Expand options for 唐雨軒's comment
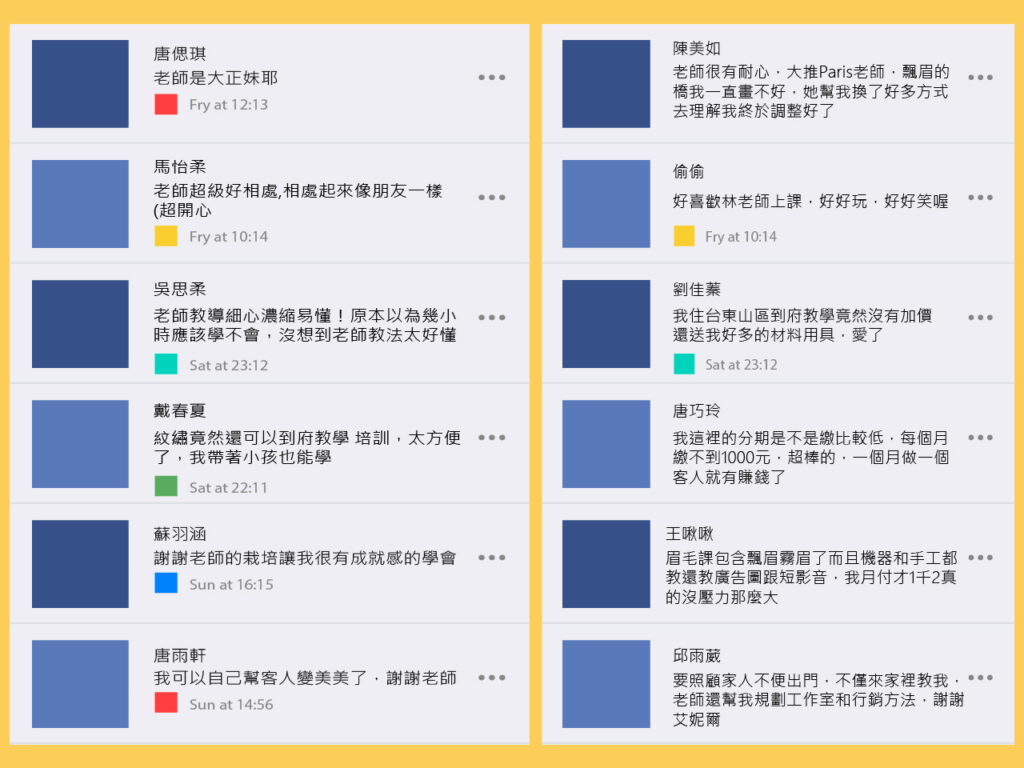 (x=491, y=678)
